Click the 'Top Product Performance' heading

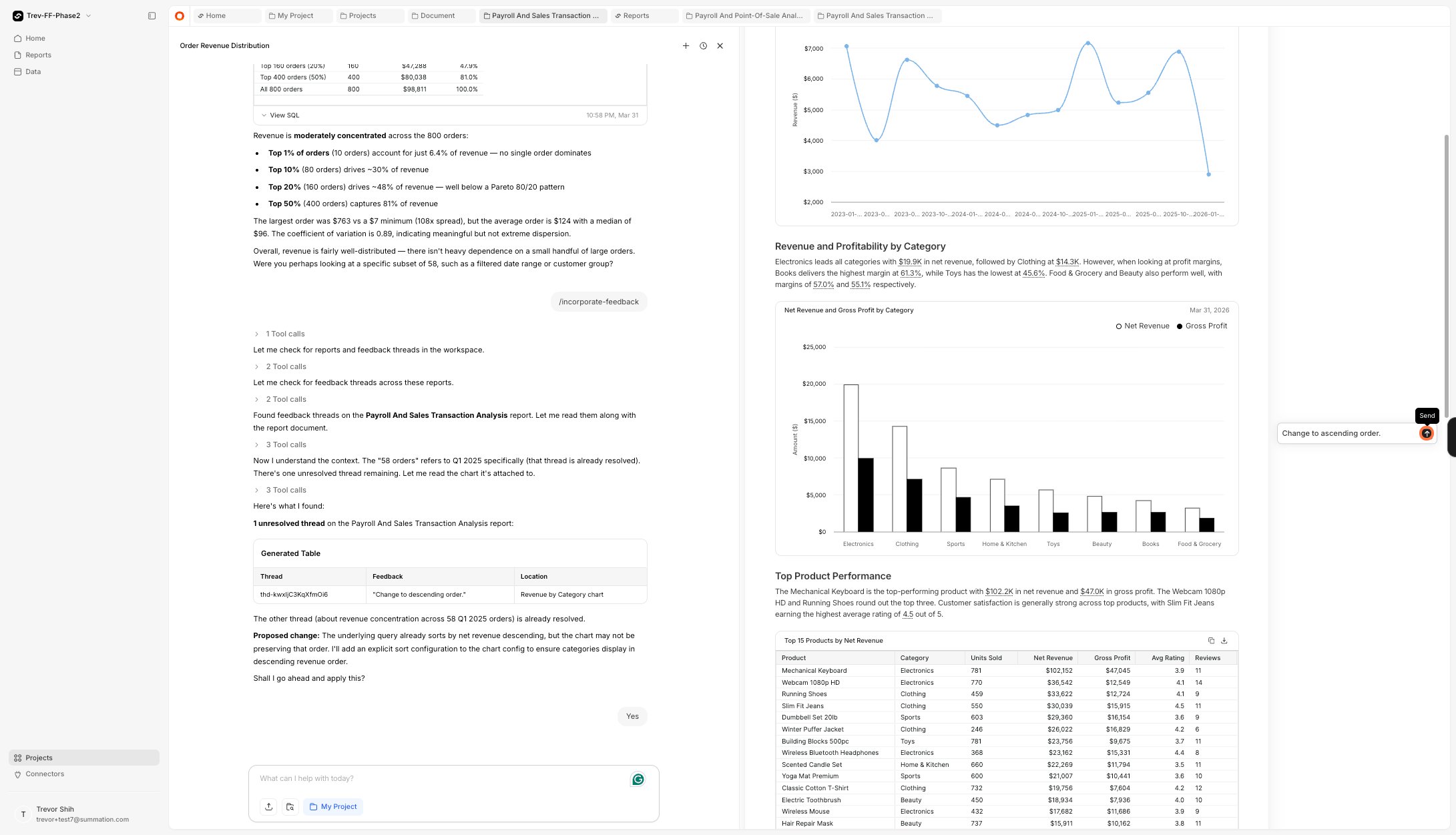[832, 576]
